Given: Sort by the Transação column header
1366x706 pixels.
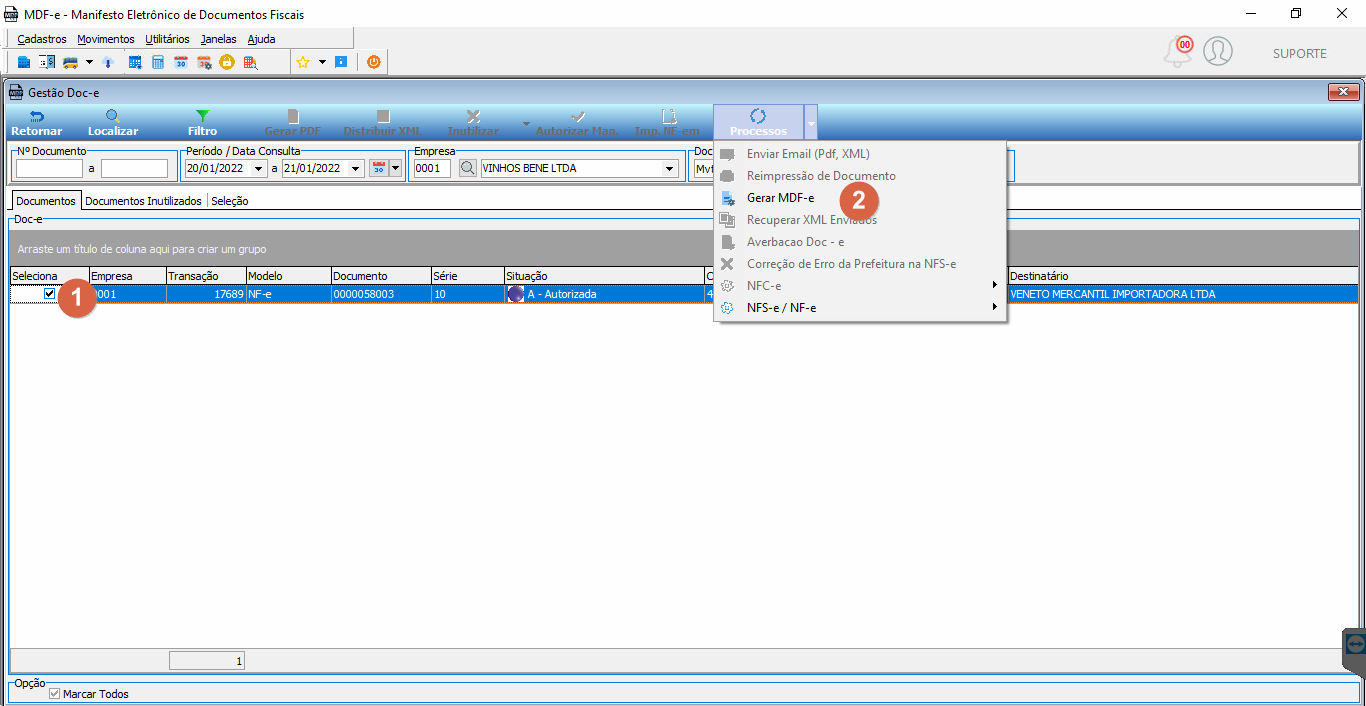Looking at the screenshot, I should click(x=206, y=276).
